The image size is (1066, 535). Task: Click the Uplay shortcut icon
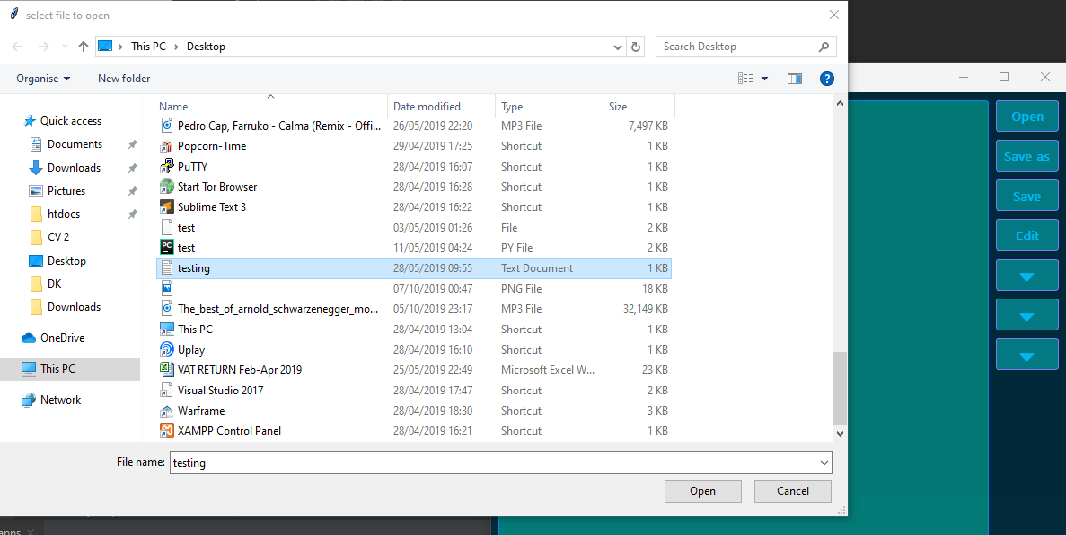pyautogui.click(x=168, y=350)
